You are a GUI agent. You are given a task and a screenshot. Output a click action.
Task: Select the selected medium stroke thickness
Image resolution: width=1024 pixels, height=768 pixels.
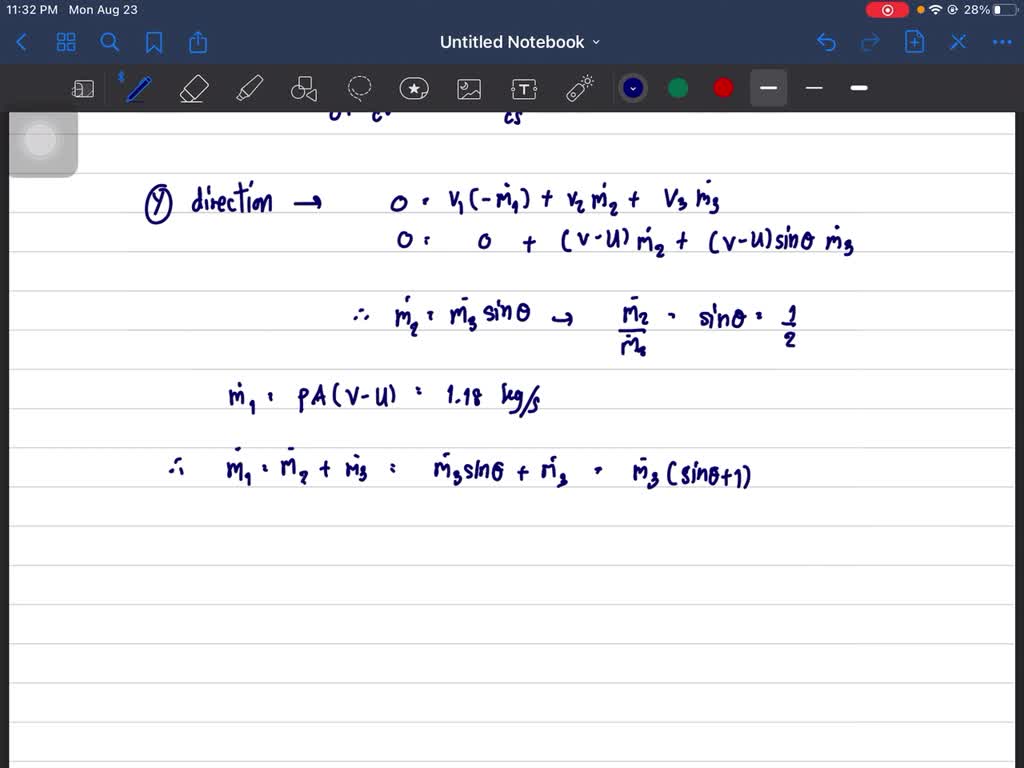(769, 88)
